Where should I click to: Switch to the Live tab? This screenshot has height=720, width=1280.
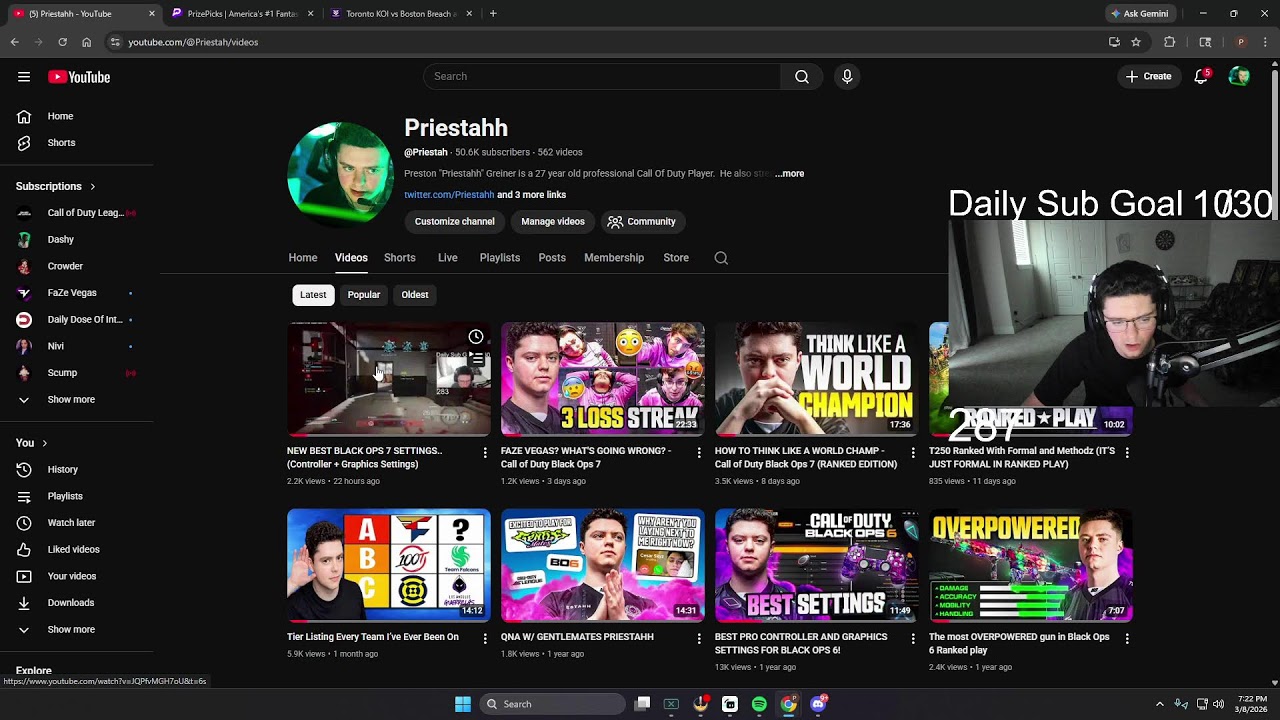448,258
